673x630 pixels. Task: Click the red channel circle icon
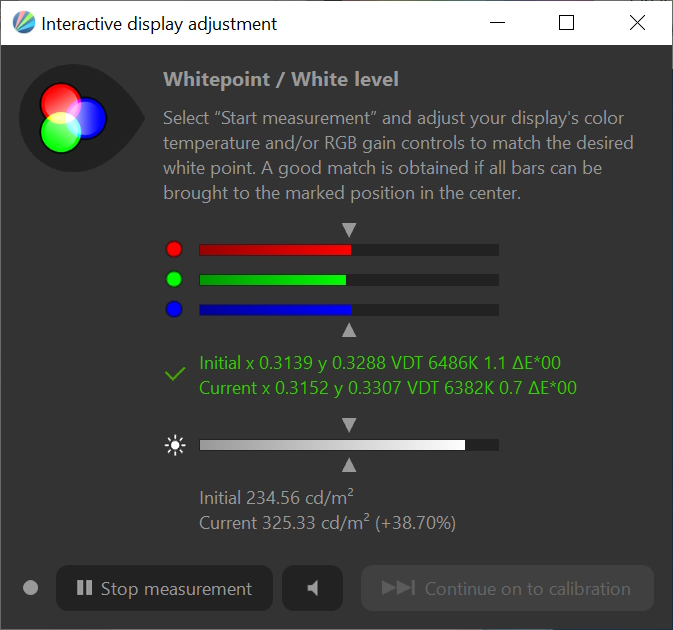click(x=174, y=249)
